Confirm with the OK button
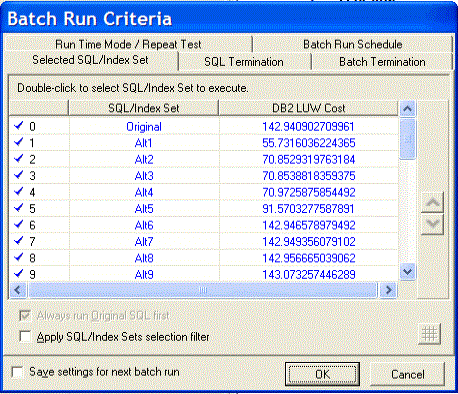Viewport: 458px width, 394px height. tap(322, 374)
